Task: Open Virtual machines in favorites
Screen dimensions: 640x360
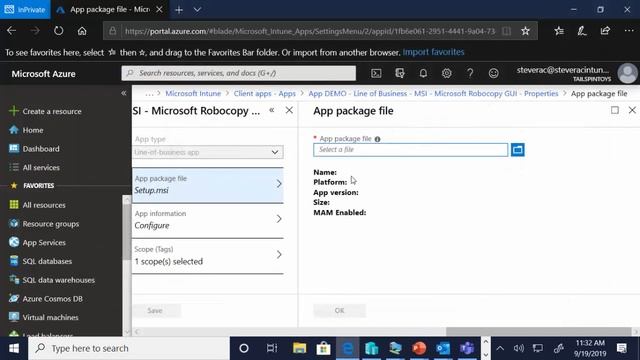Action: pyautogui.click(x=50, y=318)
